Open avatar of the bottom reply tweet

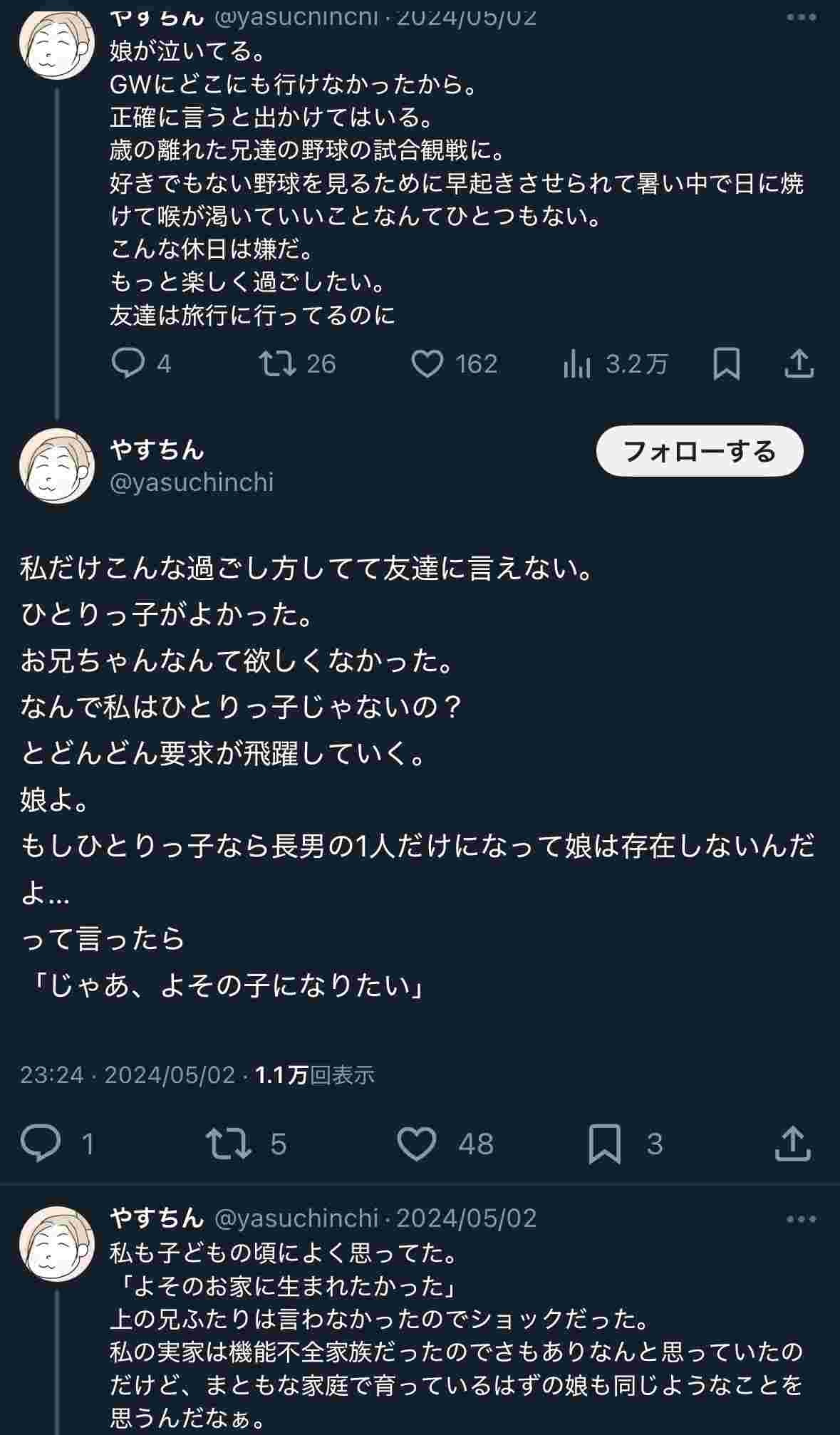(x=57, y=1244)
